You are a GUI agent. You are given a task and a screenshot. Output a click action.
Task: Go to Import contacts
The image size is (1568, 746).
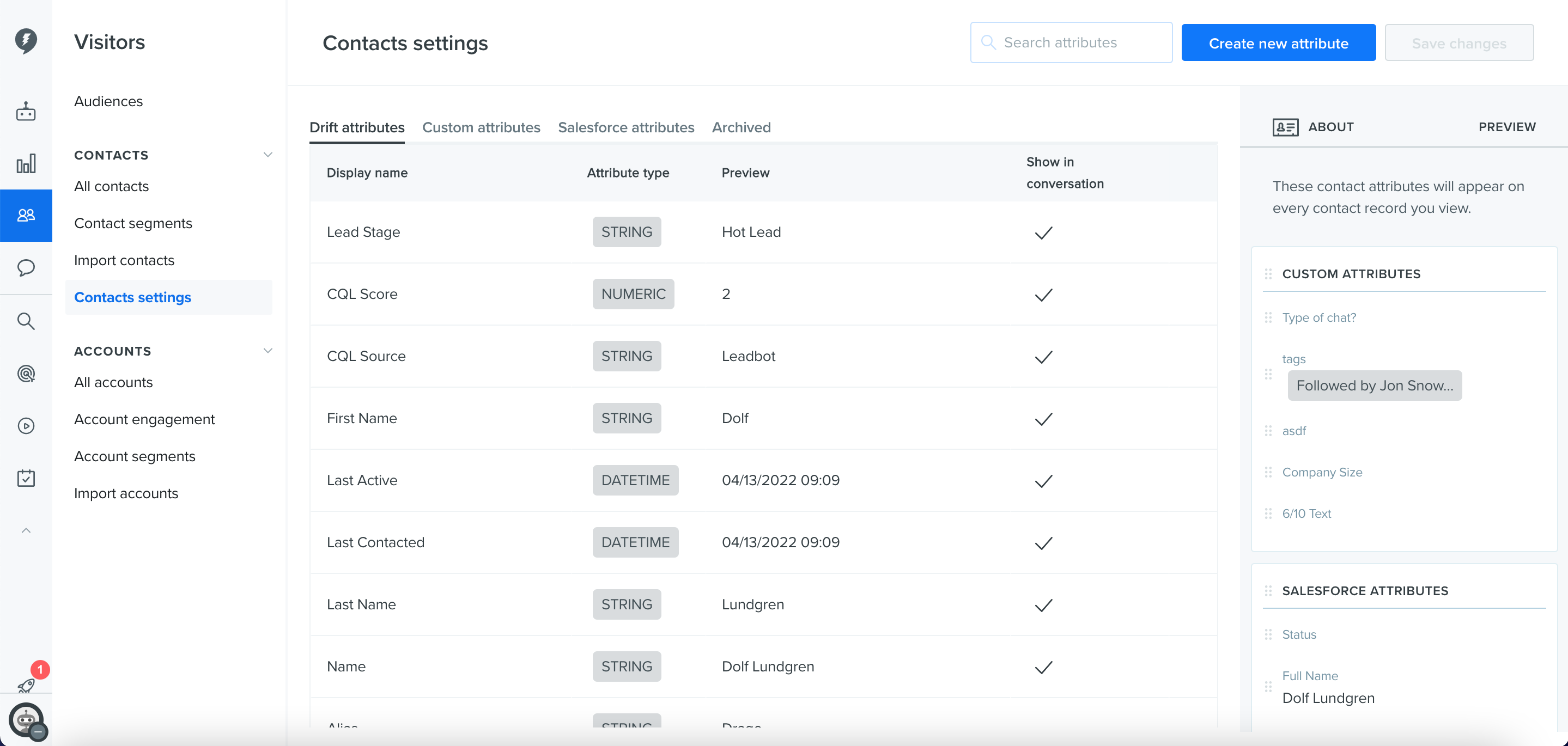coord(124,260)
